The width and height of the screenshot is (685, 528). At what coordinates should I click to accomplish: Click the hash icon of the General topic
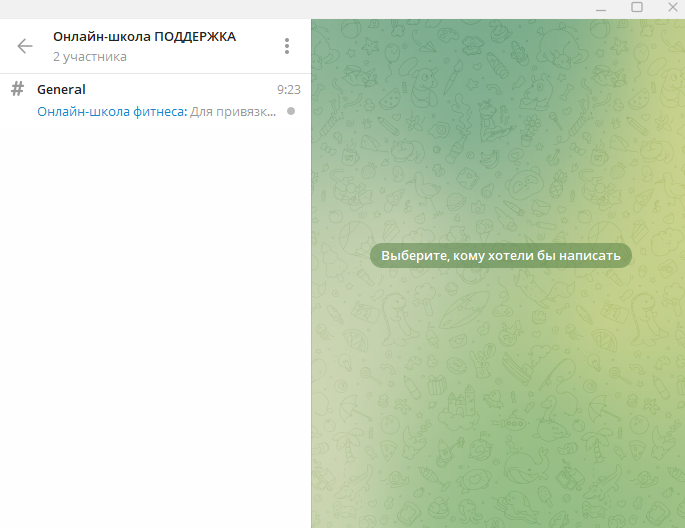17,89
